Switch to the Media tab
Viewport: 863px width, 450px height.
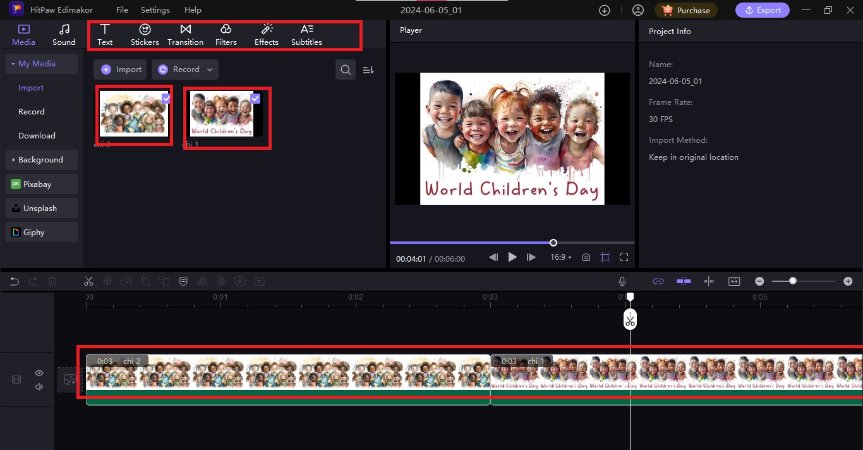click(x=24, y=35)
